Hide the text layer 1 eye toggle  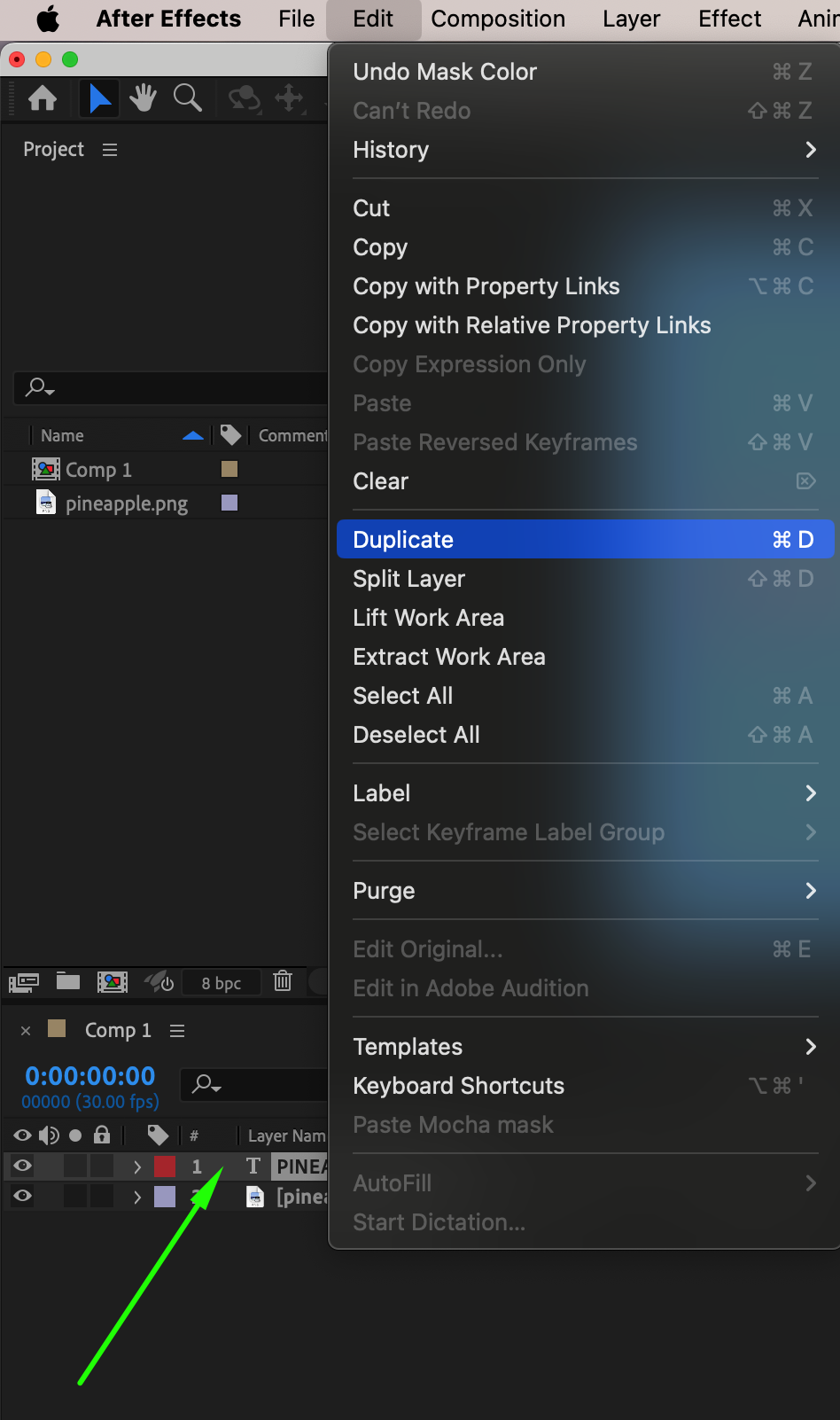(23, 1166)
